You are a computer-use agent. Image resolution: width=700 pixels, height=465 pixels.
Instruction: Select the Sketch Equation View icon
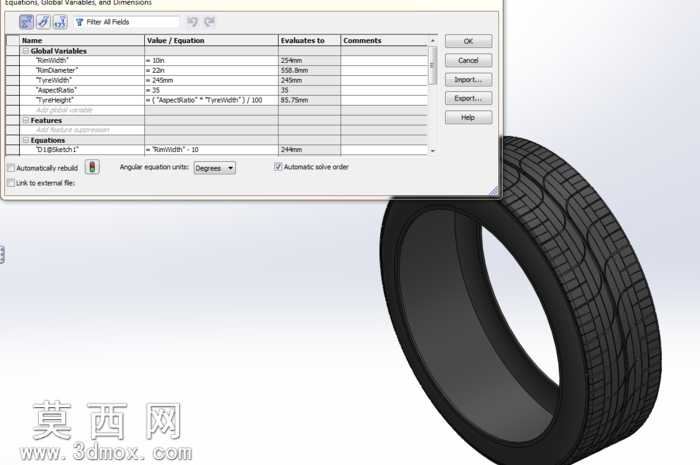[43, 22]
